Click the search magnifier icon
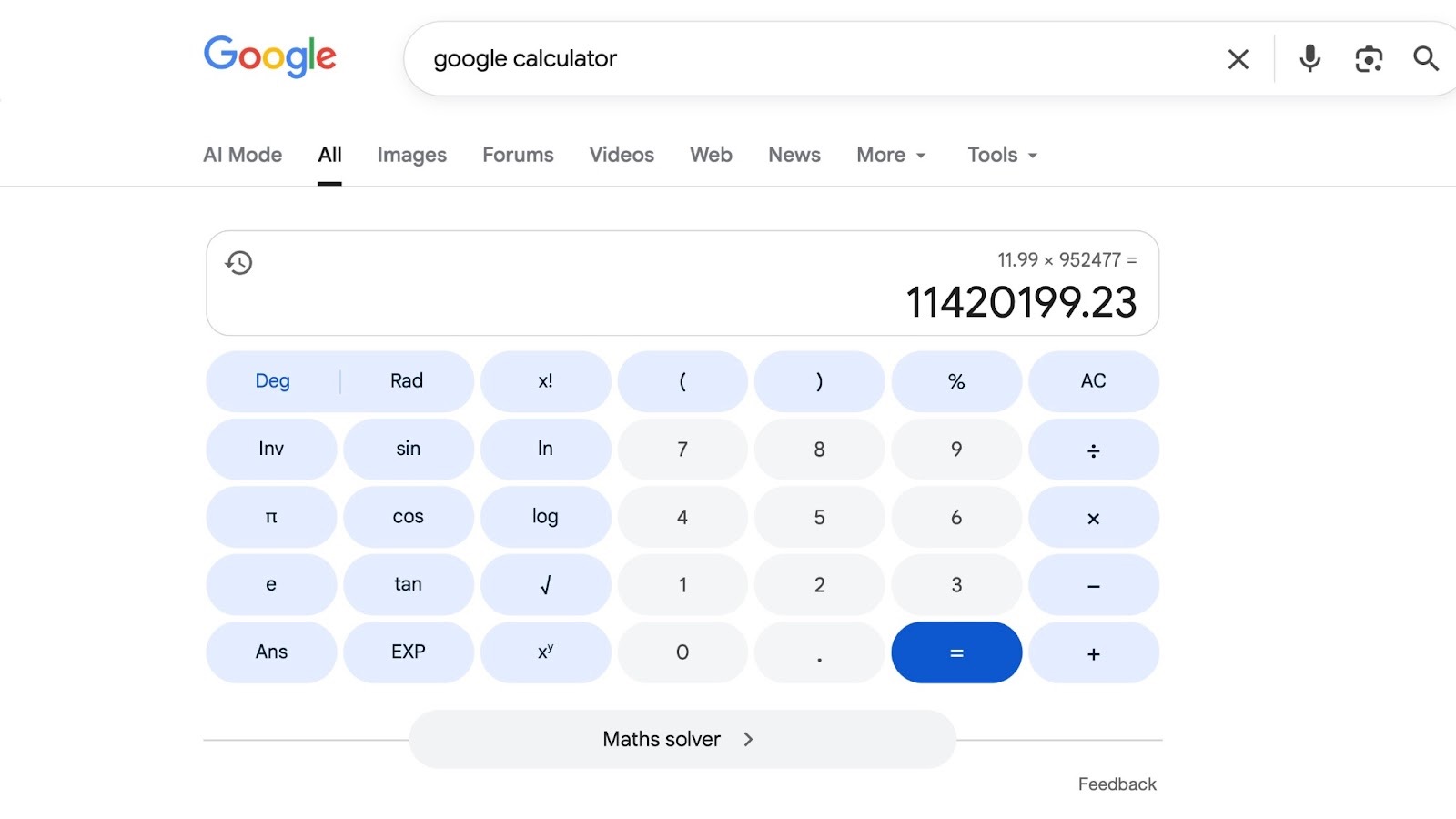Image resolution: width=1456 pixels, height=819 pixels. click(1425, 58)
